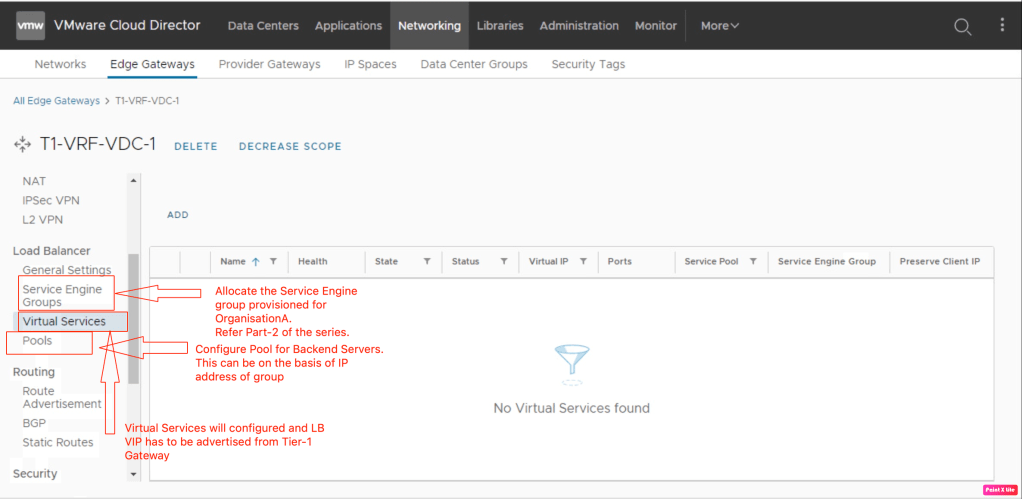Switch to the Provider Gateways tab

click(269, 64)
